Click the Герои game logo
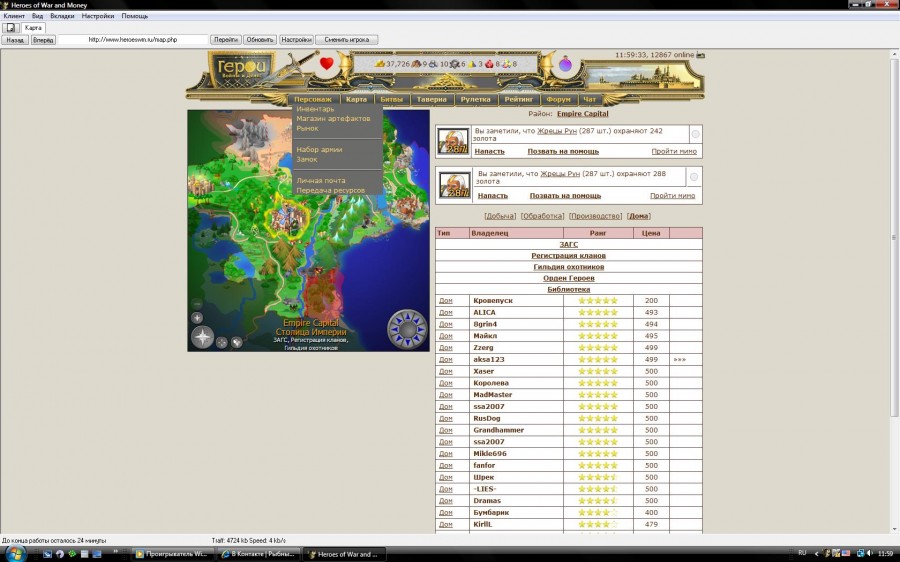The width and height of the screenshot is (900, 562). click(241, 69)
